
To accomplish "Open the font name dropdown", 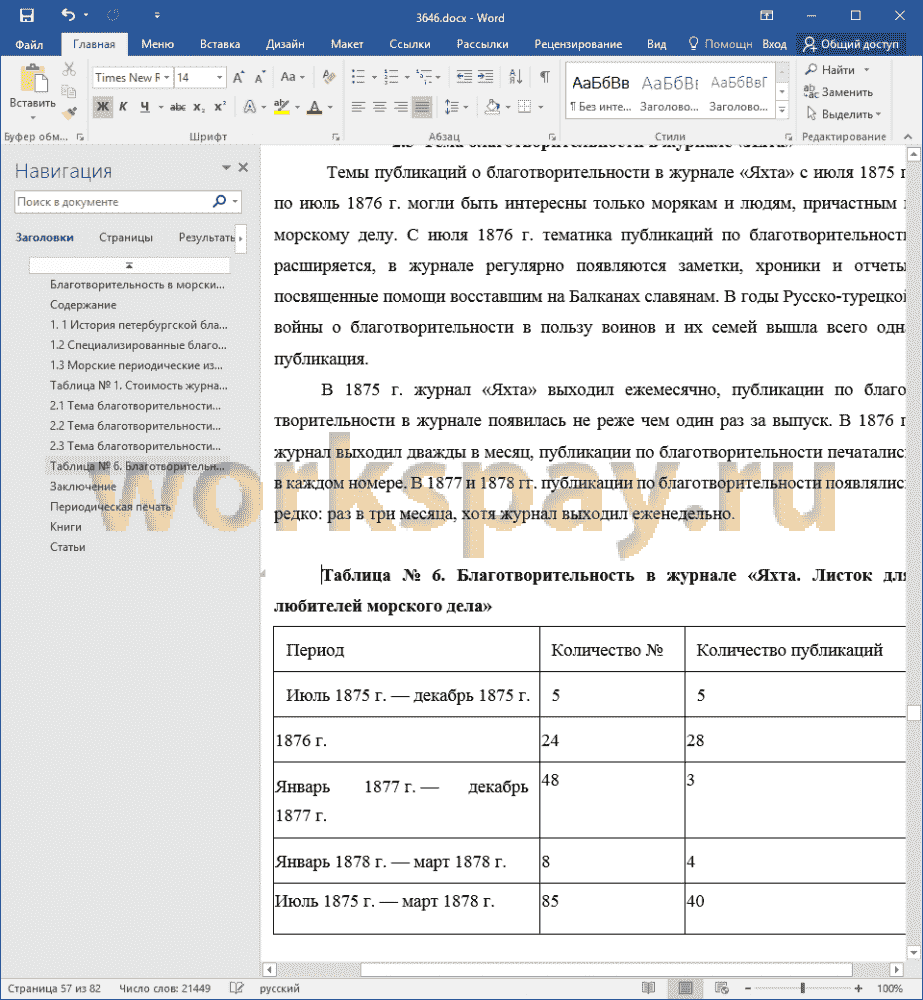I will 166,78.
